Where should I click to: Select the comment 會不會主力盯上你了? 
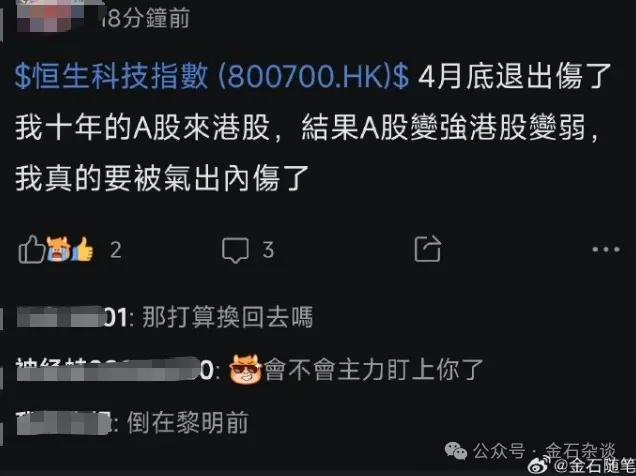(x=374, y=370)
